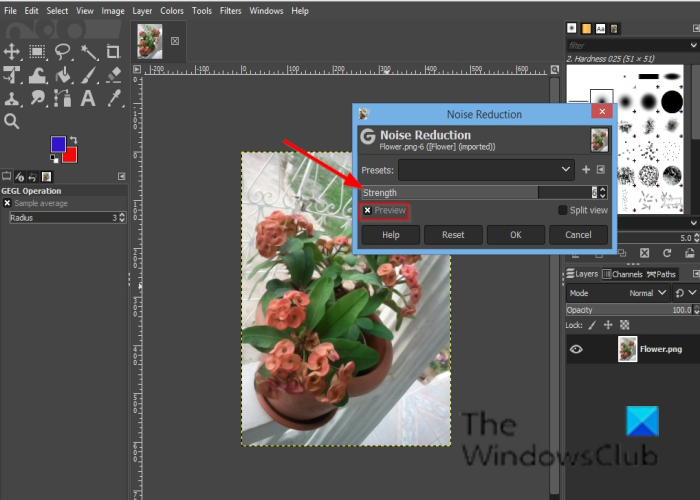
Task: Choose the Bucket Fill tool
Action: (64, 75)
